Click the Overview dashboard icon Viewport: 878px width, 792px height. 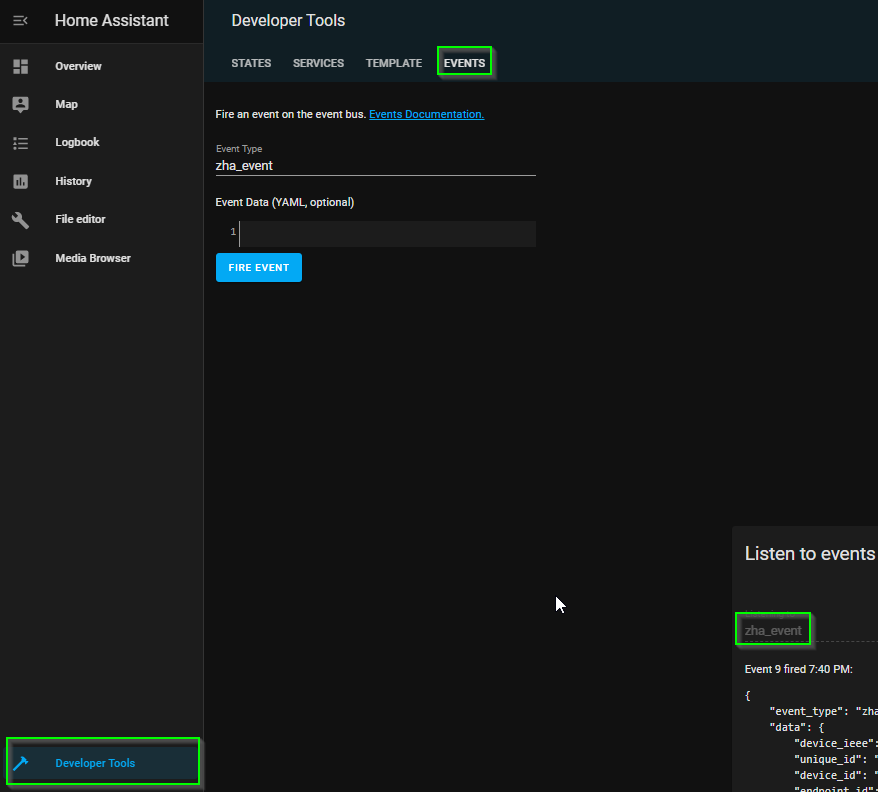(x=21, y=66)
